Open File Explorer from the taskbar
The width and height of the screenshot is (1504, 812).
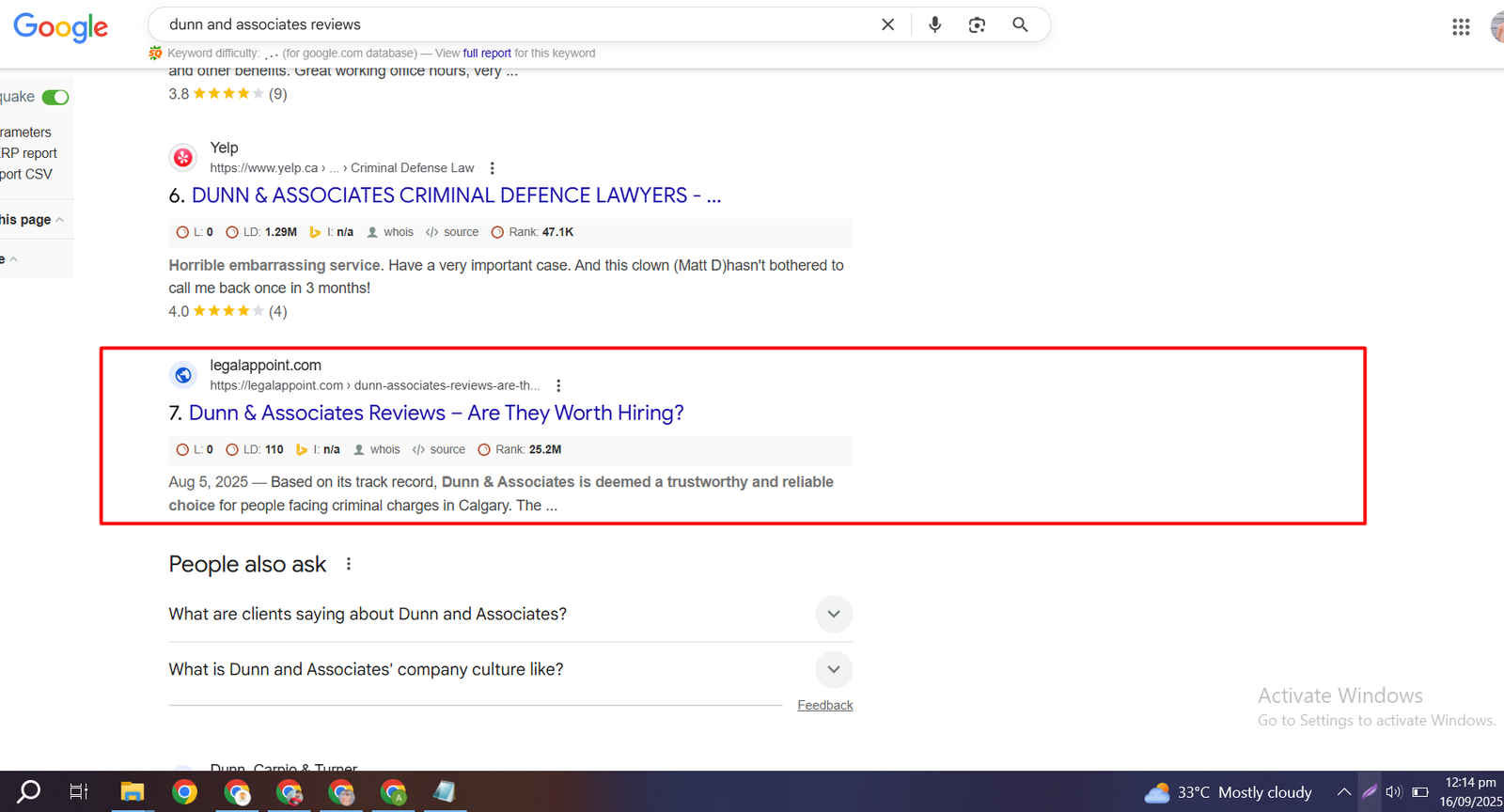pyautogui.click(x=132, y=792)
